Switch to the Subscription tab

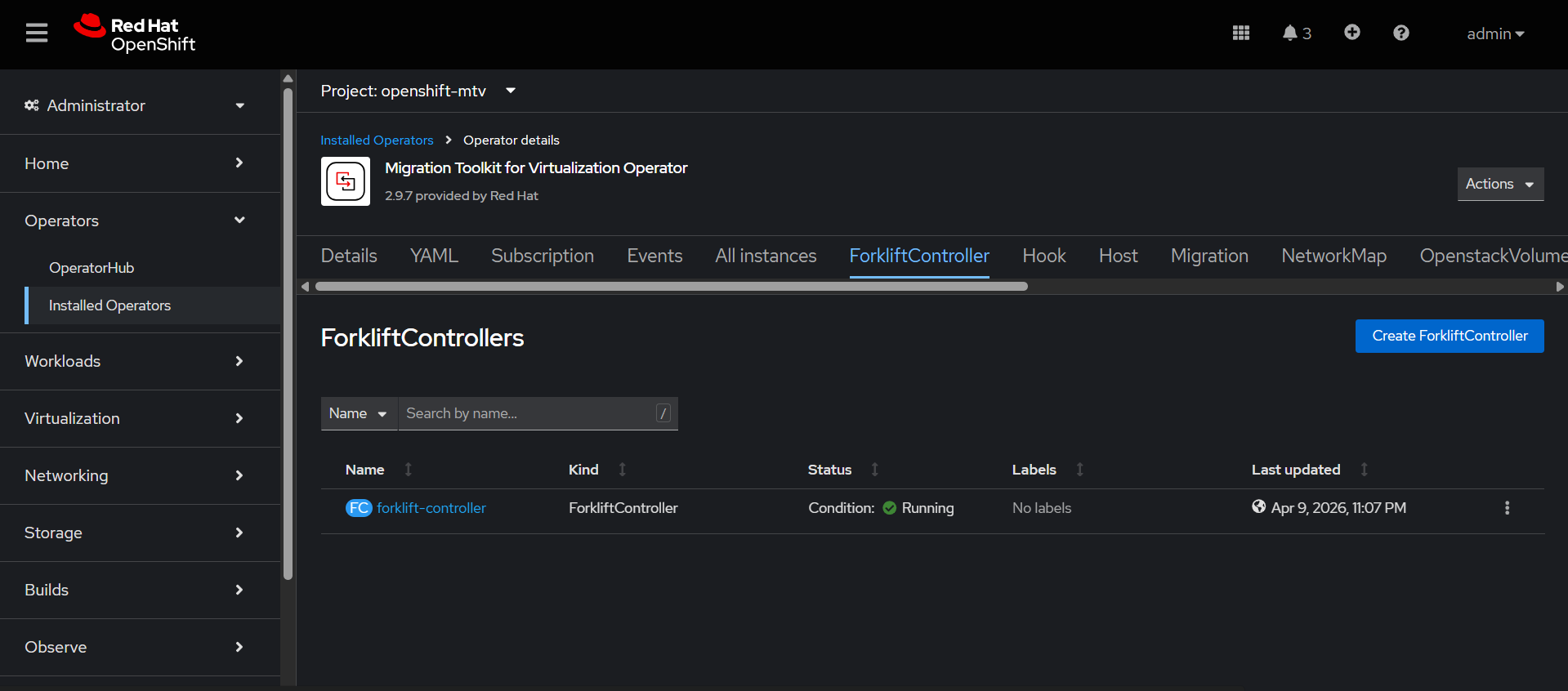click(x=542, y=256)
